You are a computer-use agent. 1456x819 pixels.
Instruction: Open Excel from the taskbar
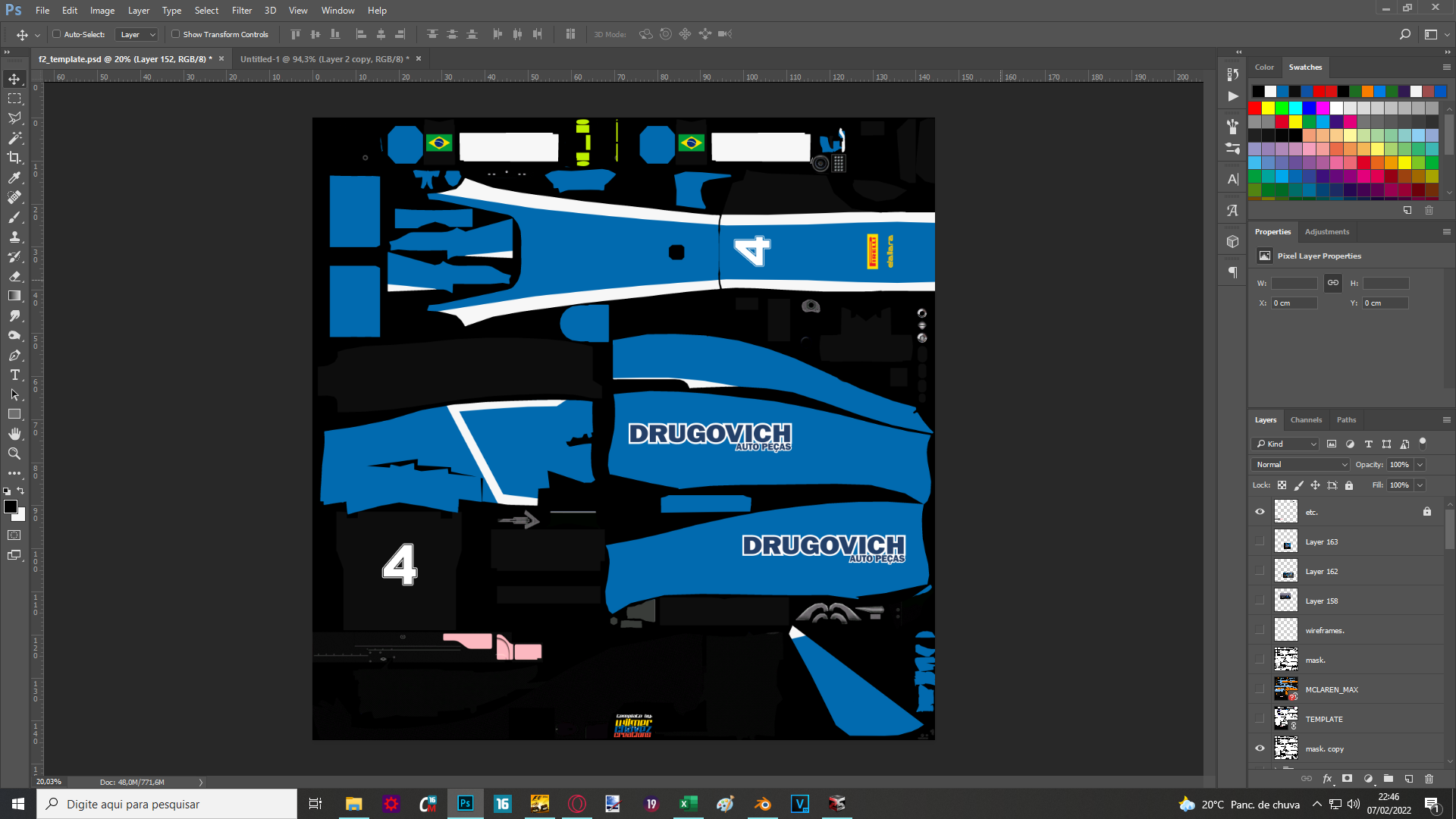pos(688,804)
